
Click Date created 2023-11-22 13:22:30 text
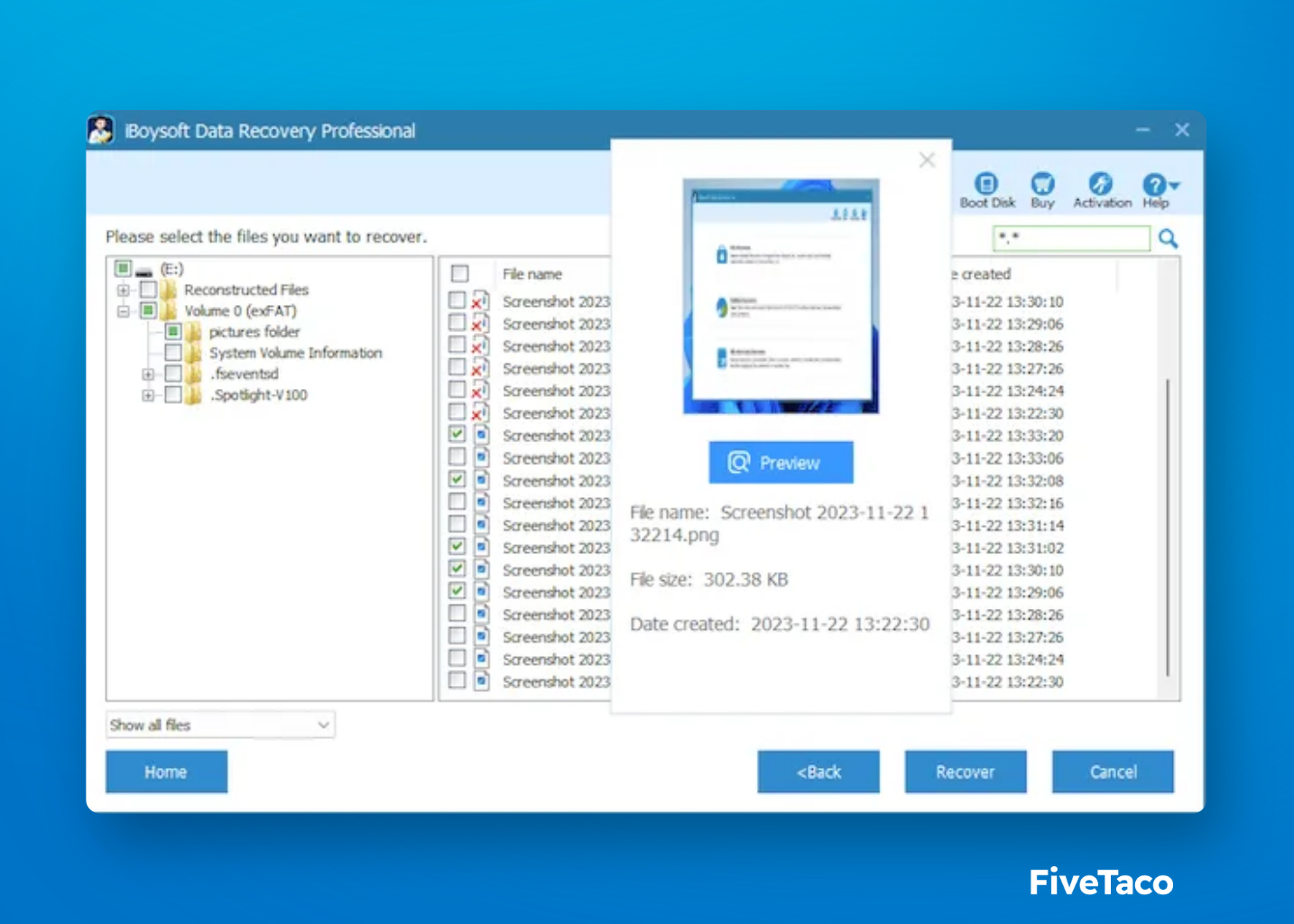(780, 624)
